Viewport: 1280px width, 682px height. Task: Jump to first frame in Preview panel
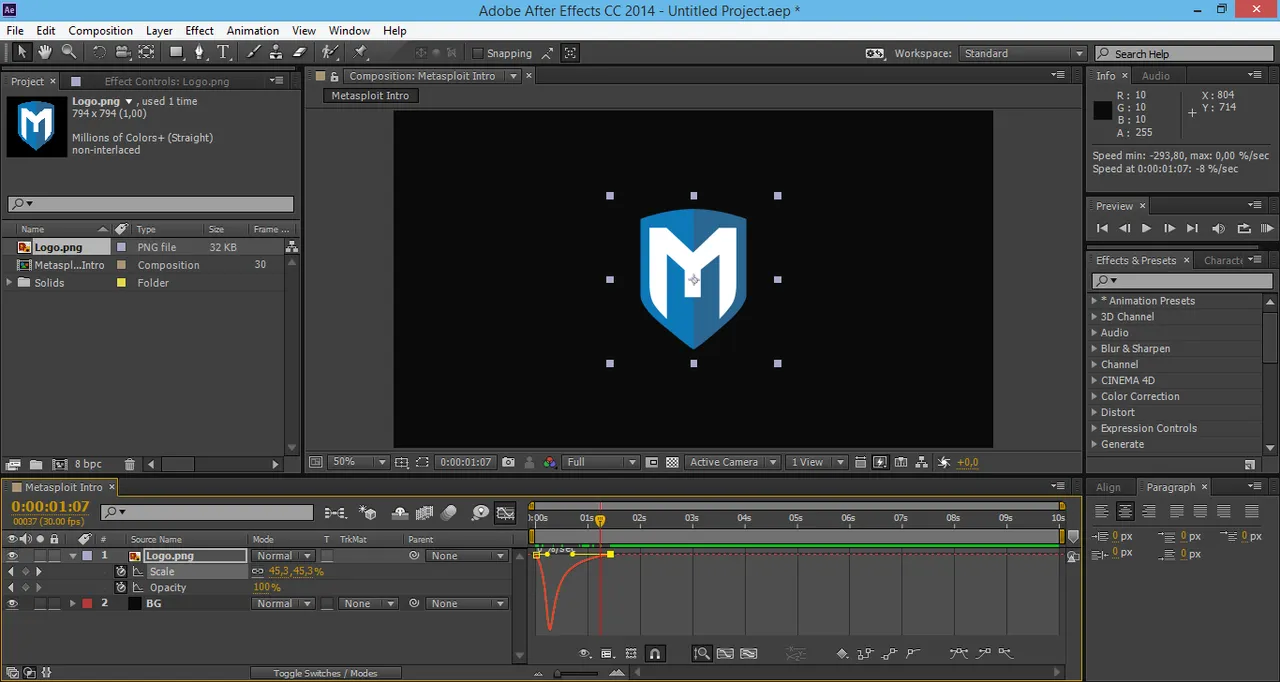[1102, 228]
